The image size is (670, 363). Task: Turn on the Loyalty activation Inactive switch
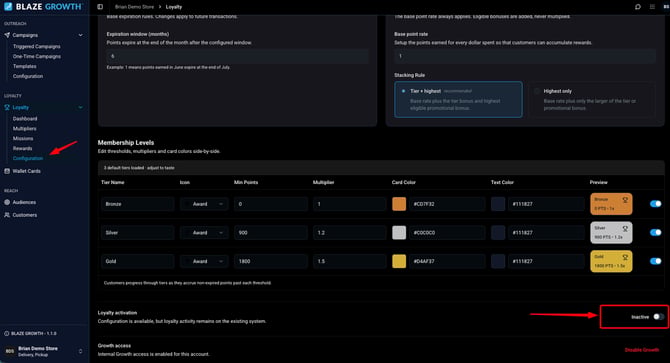pos(658,317)
